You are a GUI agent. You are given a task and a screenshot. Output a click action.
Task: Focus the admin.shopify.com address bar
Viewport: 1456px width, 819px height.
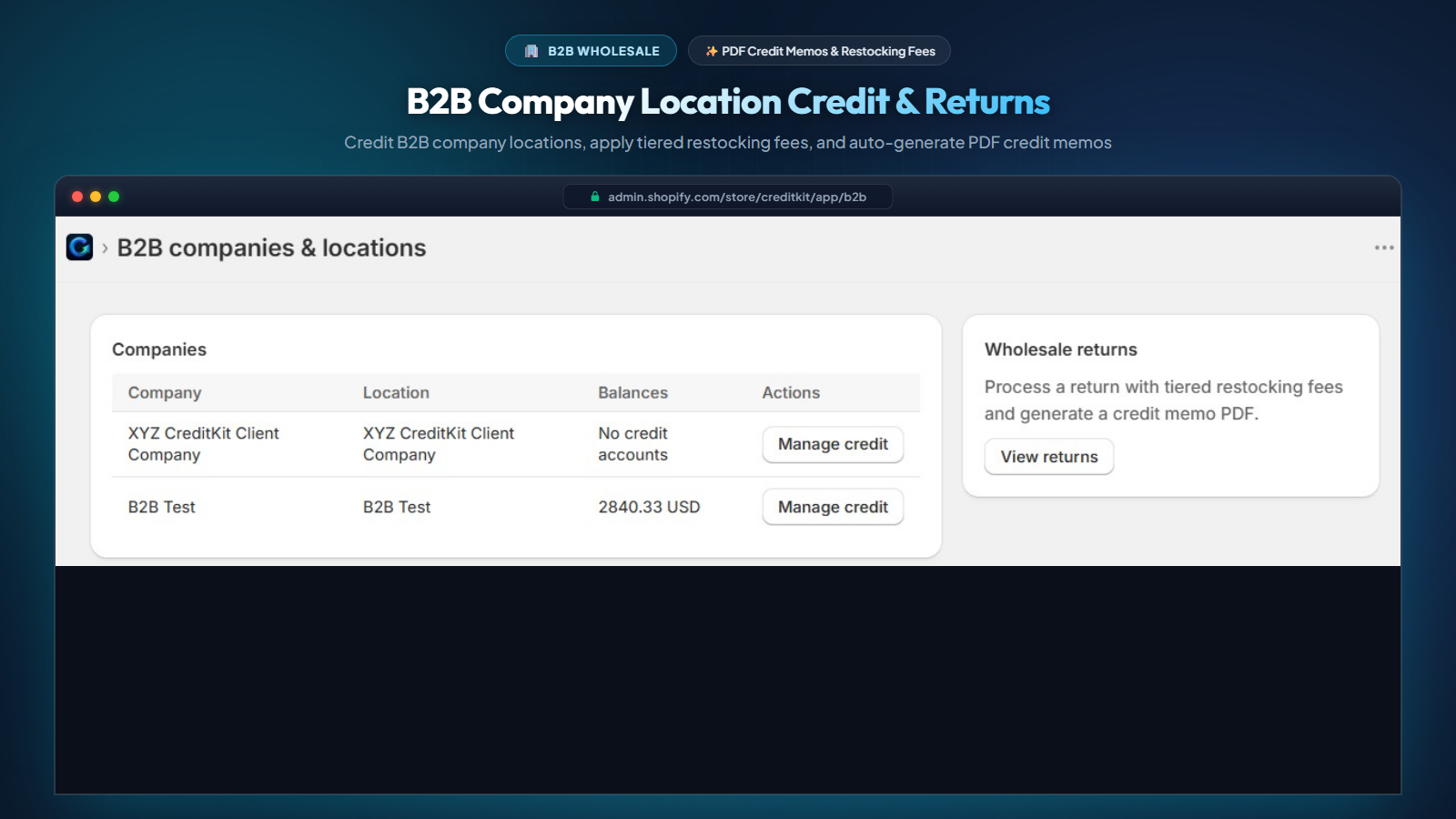tap(728, 197)
